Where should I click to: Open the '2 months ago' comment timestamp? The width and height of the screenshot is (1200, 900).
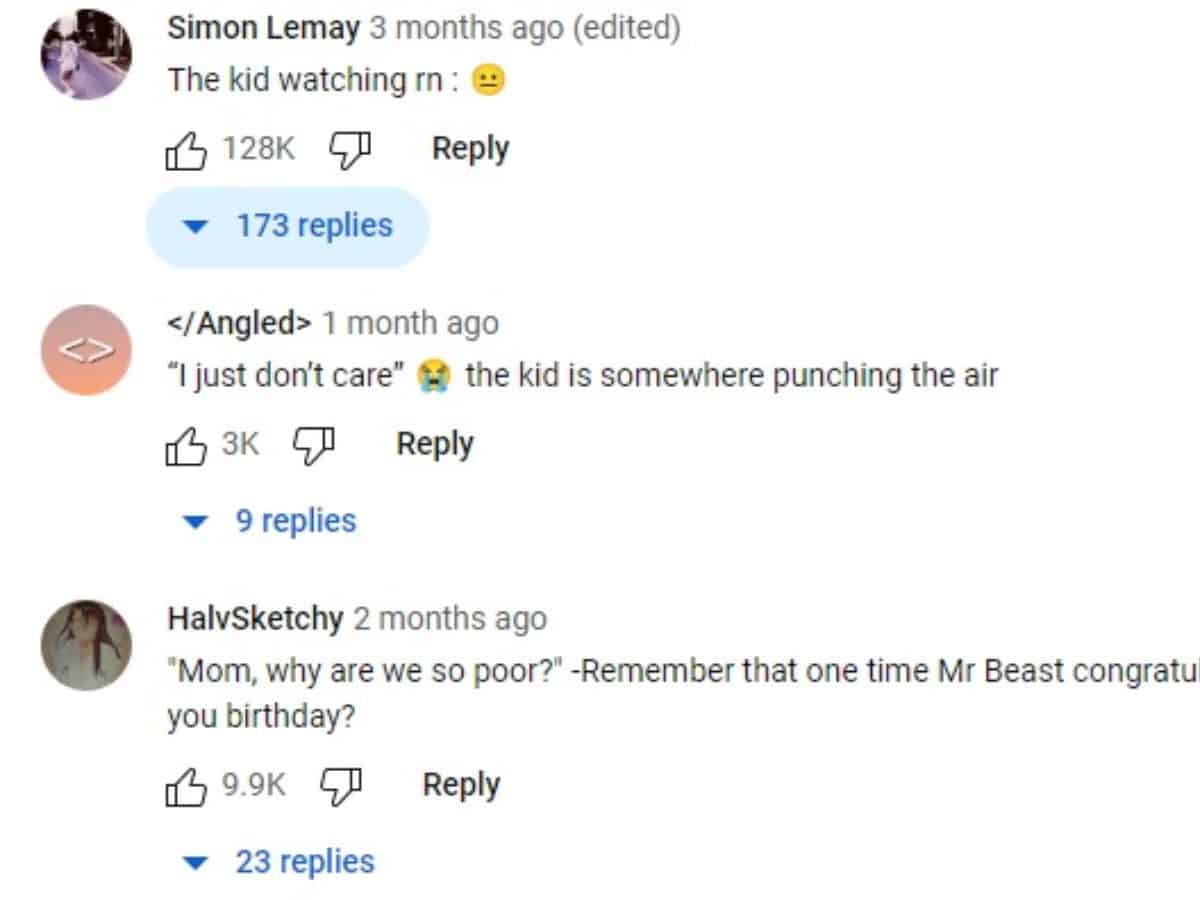coord(450,619)
